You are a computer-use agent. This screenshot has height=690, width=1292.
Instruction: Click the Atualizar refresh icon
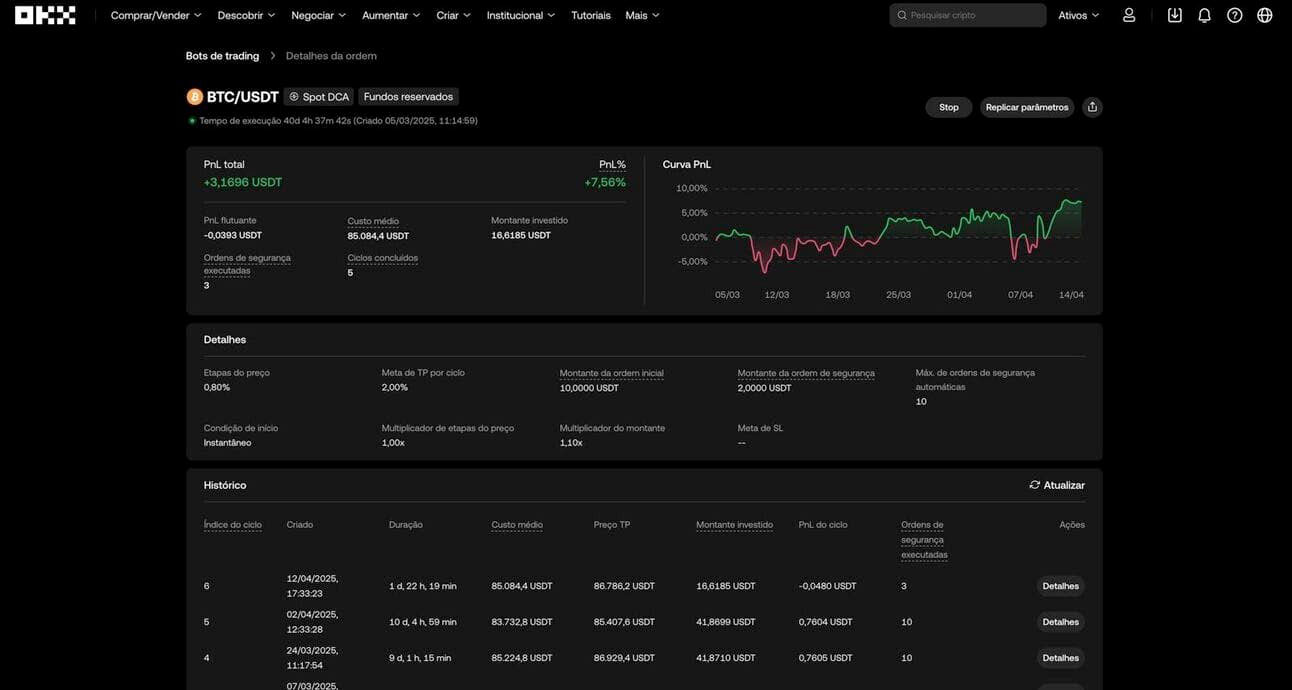click(x=1035, y=485)
